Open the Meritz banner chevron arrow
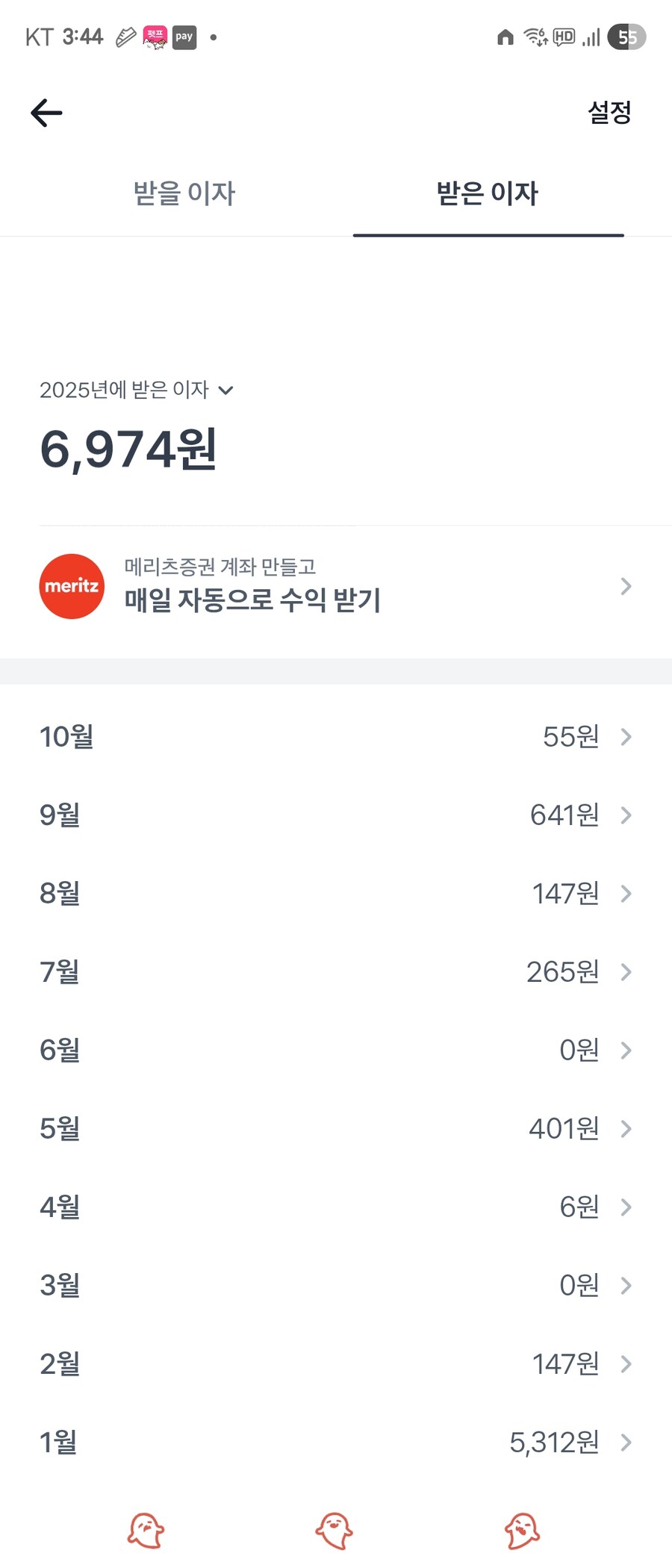672x1568 pixels. (626, 586)
